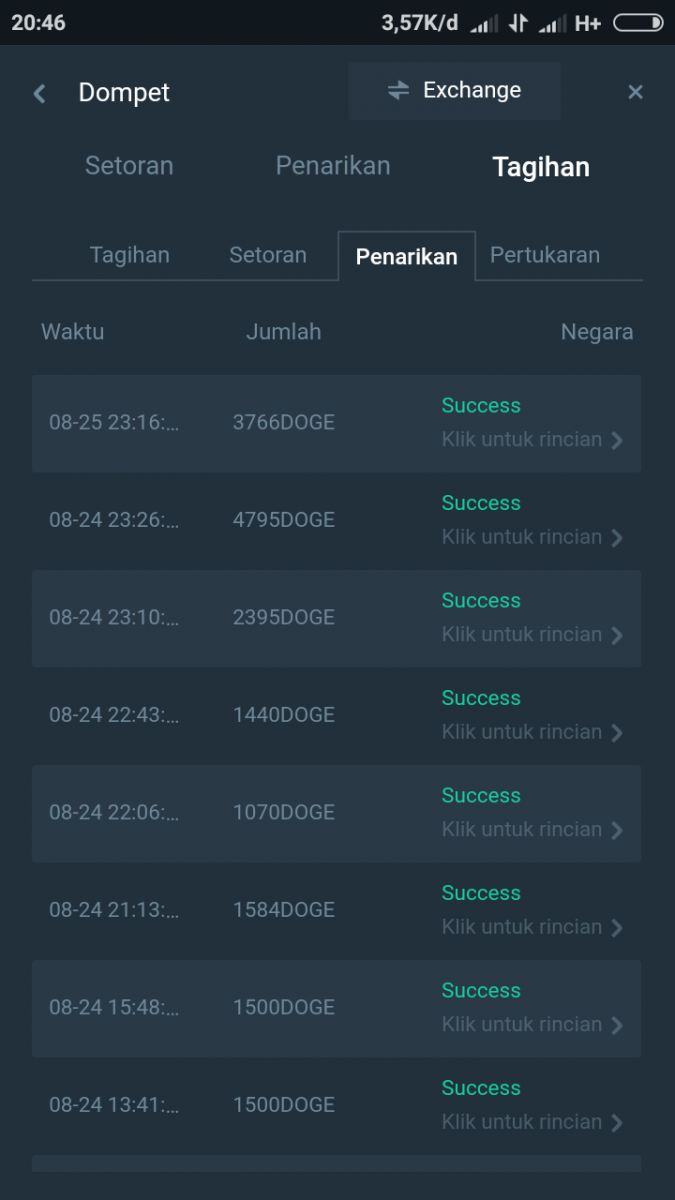
Task: Expand details chevron for 2395DOGE withdrawal
Action: (617, 636)
